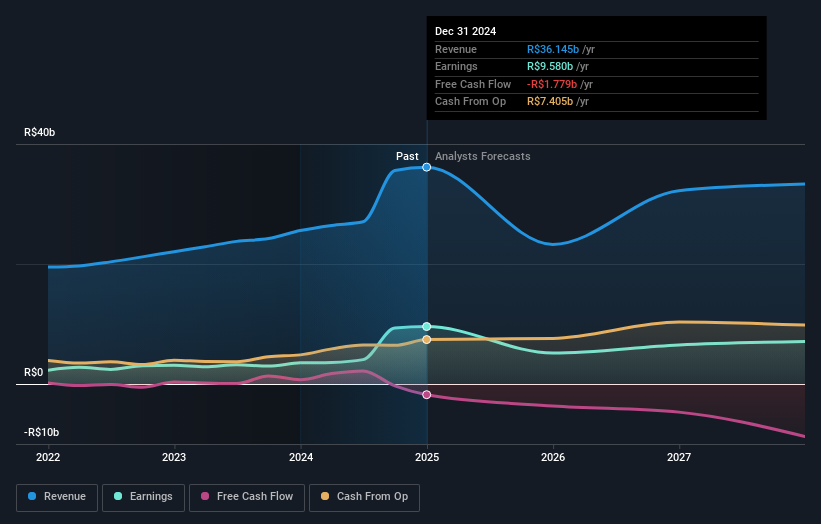Toggle the Free Cash Flow legend series

click(x=247, y=497)
